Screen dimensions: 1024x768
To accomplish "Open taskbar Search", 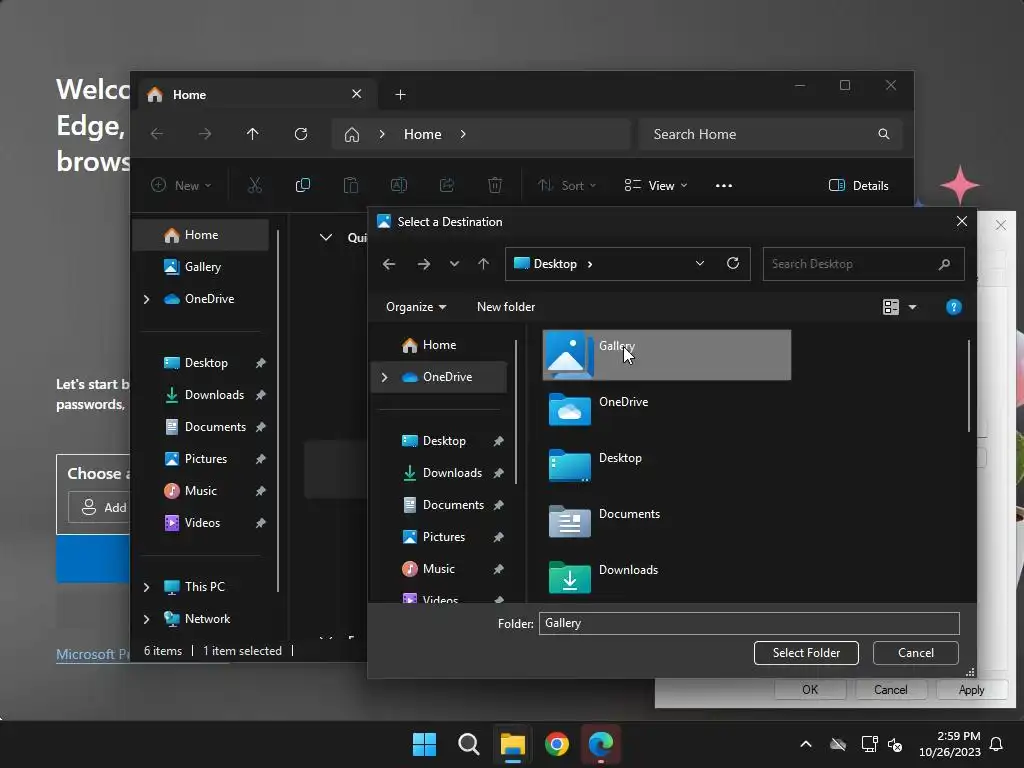I will [x=469, y=744].
